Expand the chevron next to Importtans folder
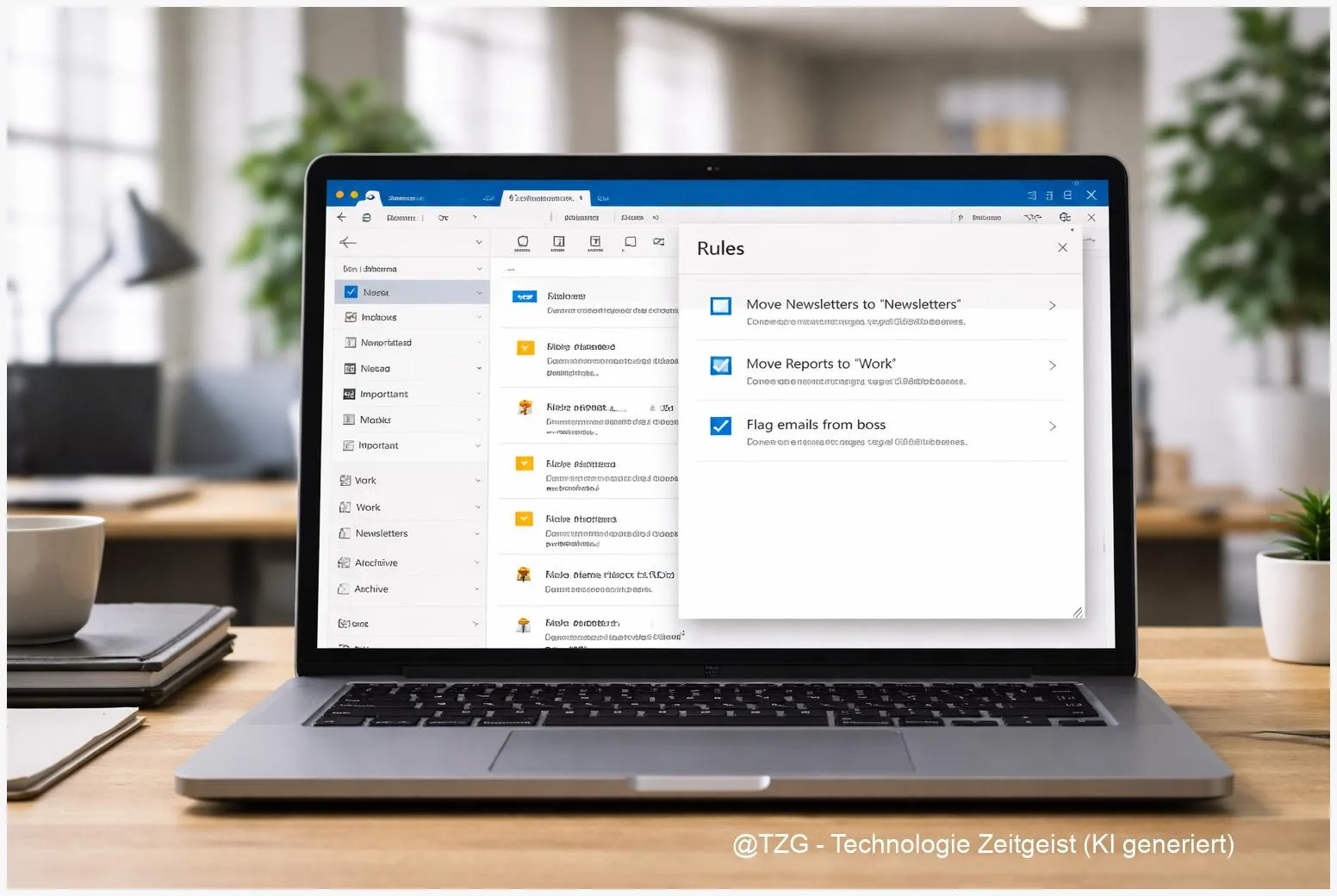Screen dimensions: 1337x896 (x=478, y=395)
